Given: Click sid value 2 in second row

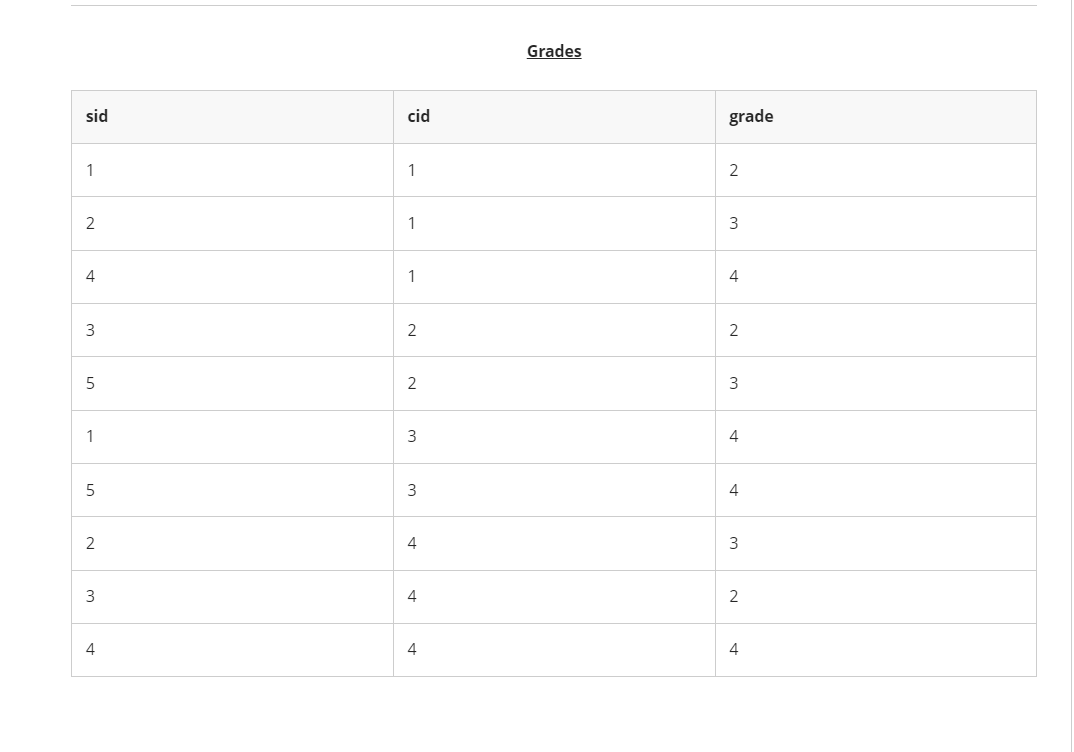Looking at the screenshot, I should (x=90, y=223).
